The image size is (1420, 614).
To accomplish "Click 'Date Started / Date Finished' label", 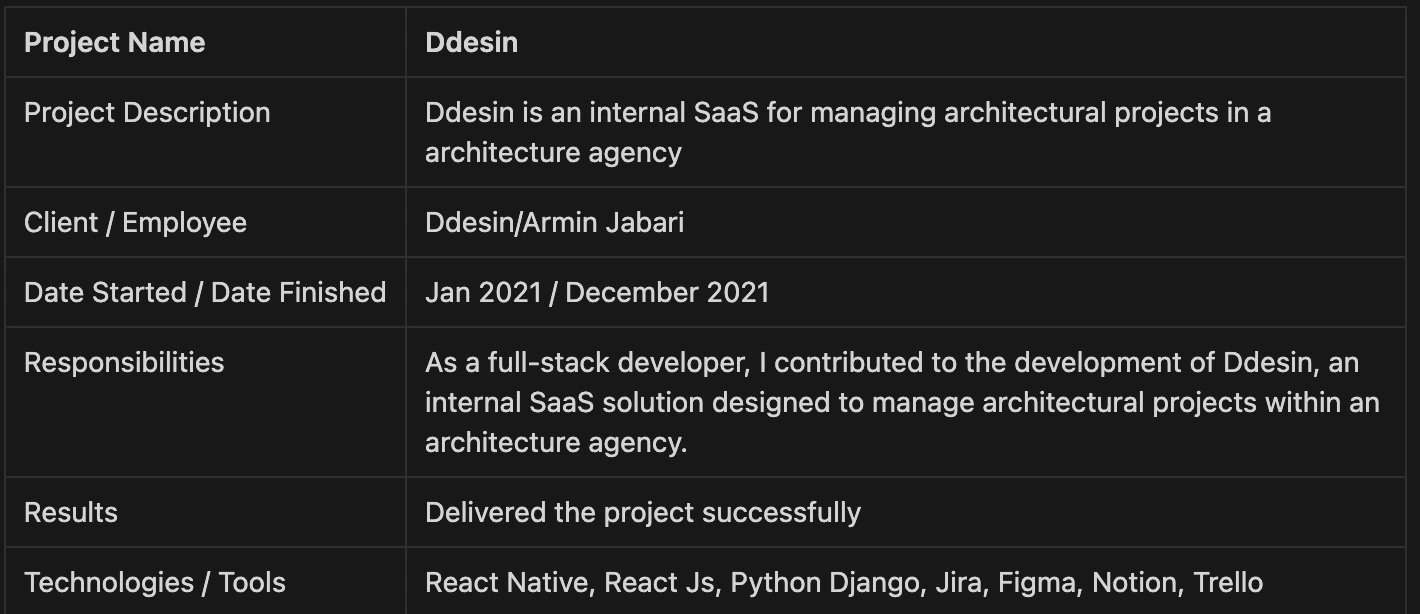I will 205,292.
